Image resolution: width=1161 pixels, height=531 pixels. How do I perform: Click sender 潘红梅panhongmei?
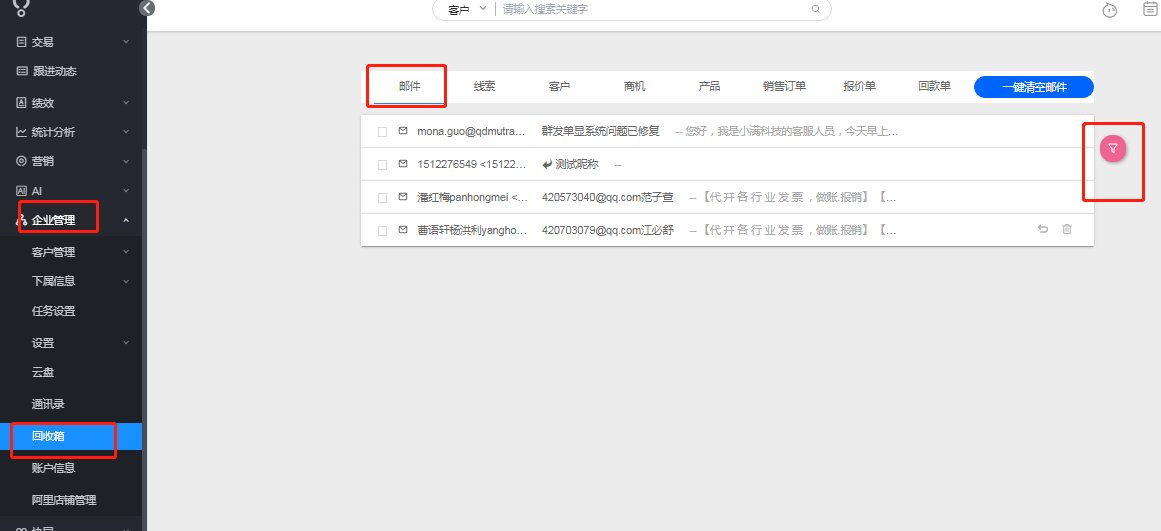point(472,198)
